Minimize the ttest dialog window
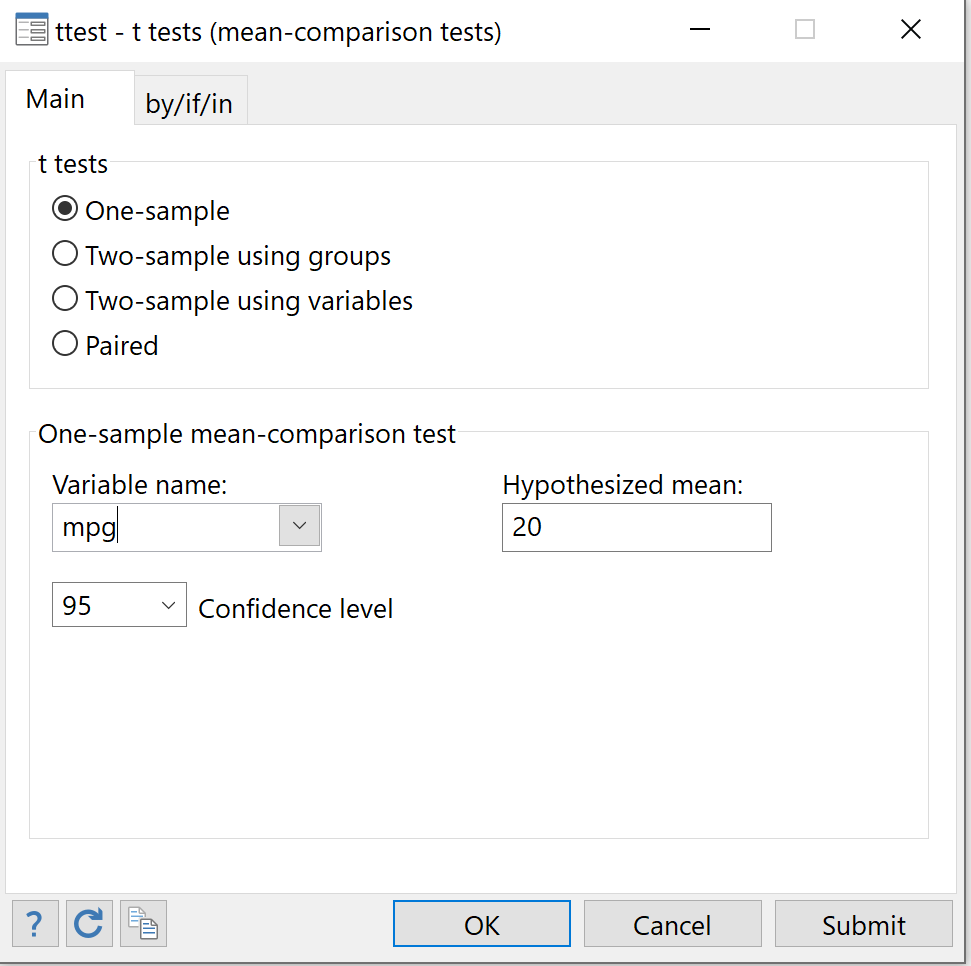This screenshot has width=971, height=966. (x=700, y=29)
